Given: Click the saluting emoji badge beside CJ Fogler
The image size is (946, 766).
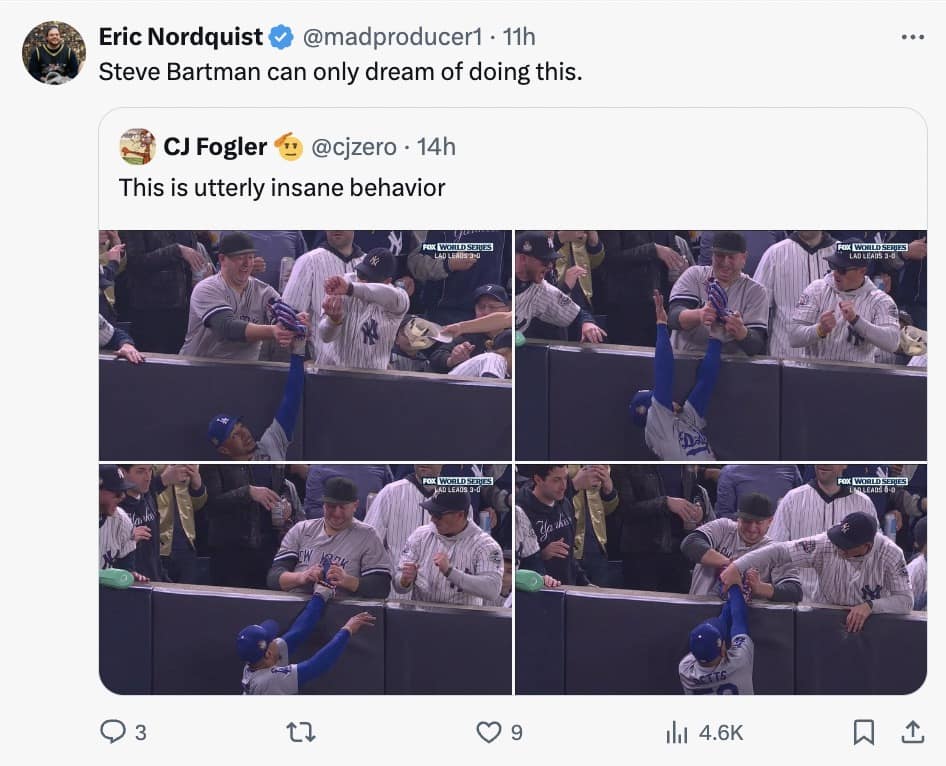Looking at the screenshot, I should click(x=288, y=147).
